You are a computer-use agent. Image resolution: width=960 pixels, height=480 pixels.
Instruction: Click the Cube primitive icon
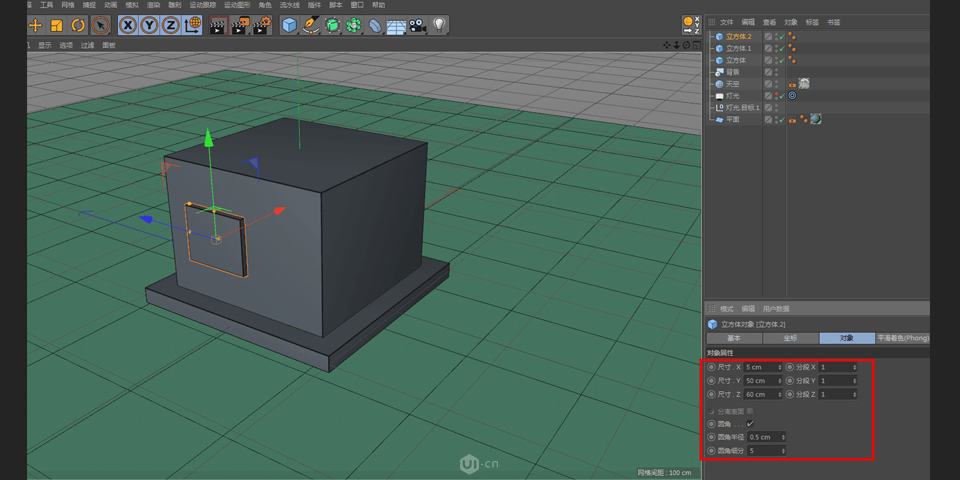coord(289,25)
